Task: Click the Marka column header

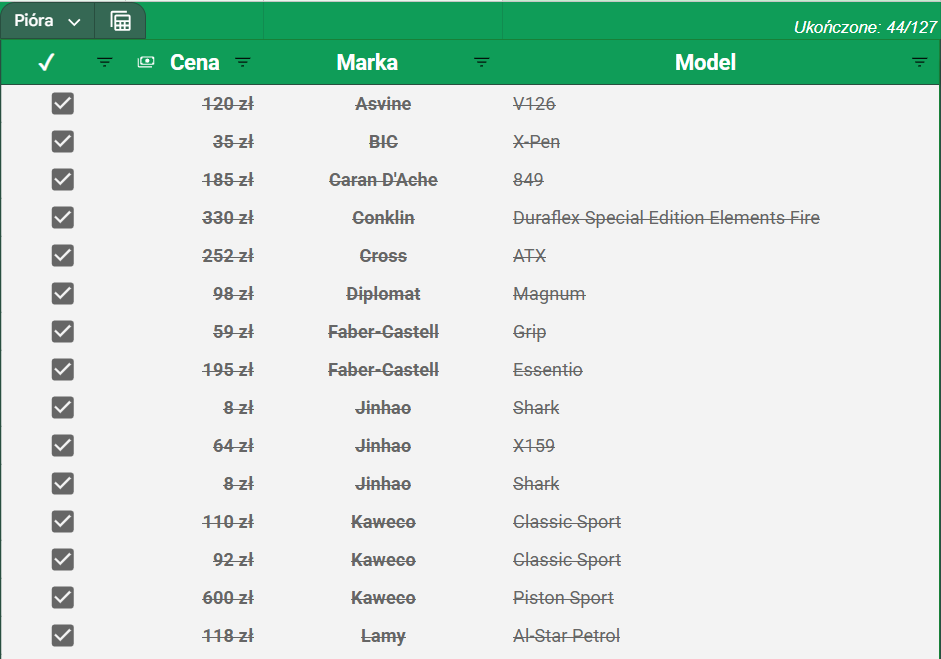Action: click(367, 62)
